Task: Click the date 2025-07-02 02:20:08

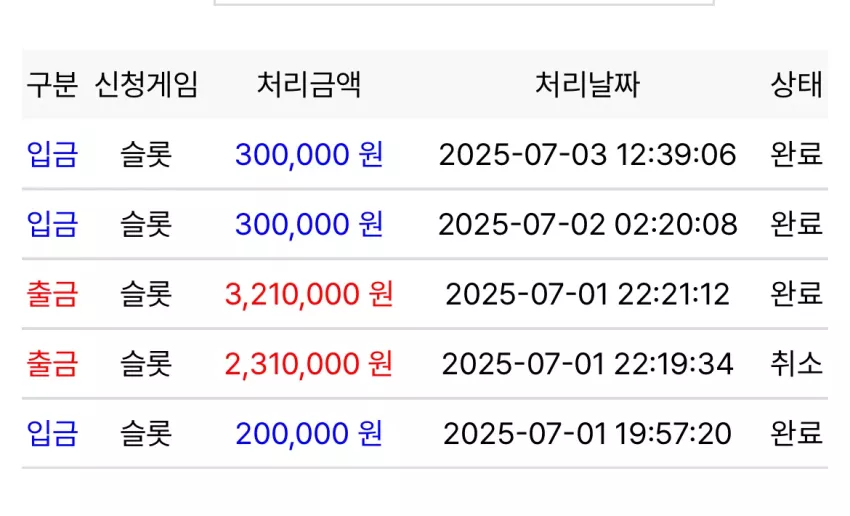Action: (x=588, y=224)
